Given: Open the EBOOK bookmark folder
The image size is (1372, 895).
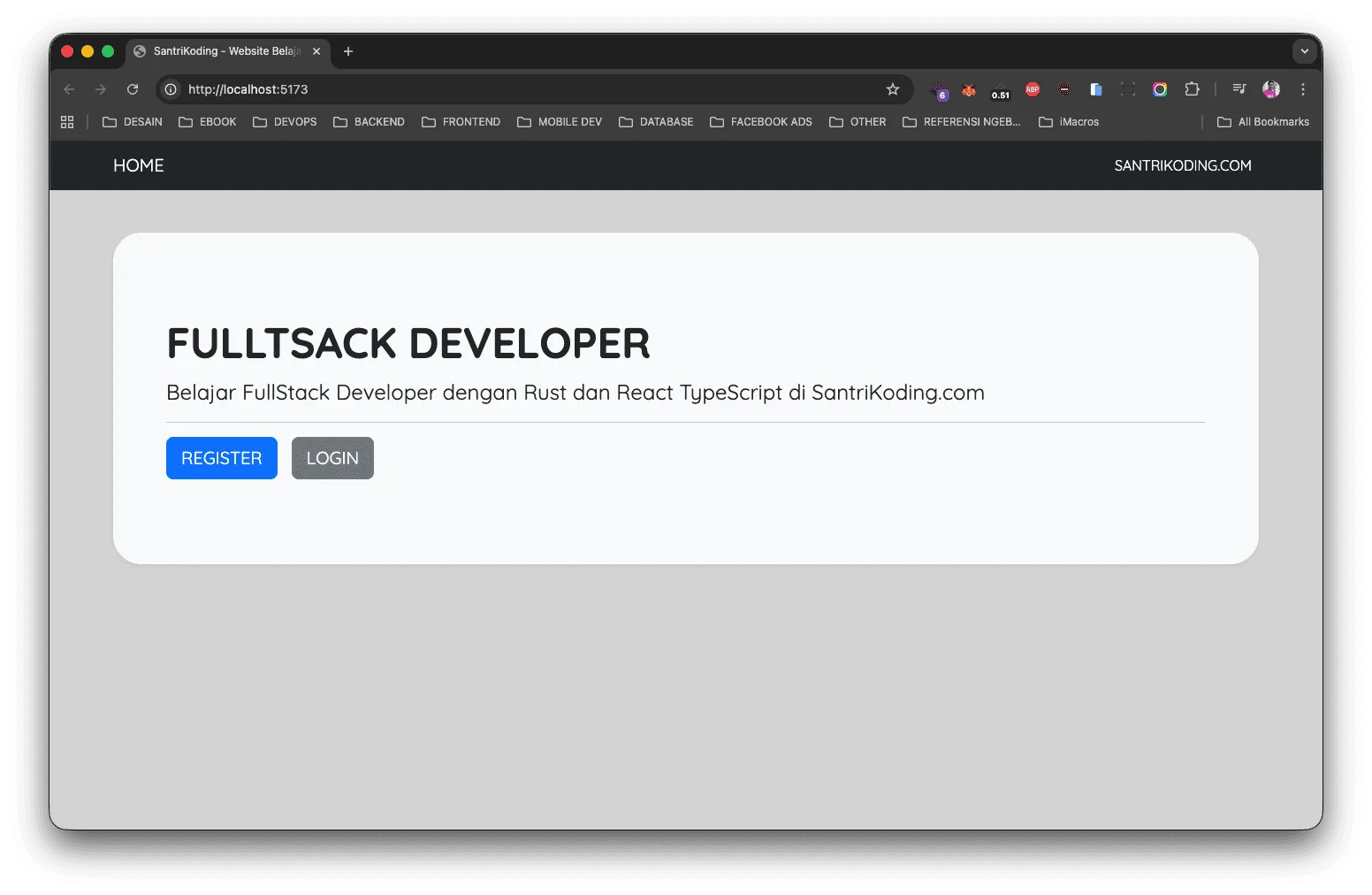Looking at the screenshot, I should pos(208,122).
